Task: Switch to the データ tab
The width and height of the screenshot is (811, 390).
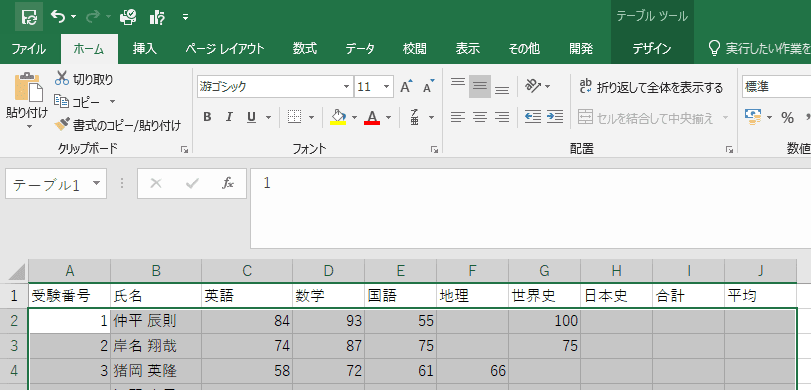Action: (360, 49)
